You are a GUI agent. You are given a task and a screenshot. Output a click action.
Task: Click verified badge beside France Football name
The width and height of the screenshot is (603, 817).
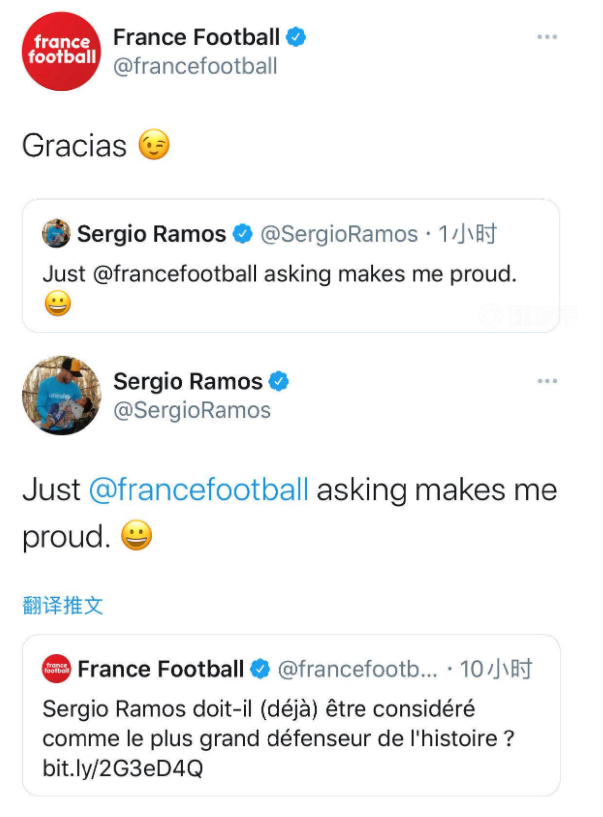tap(296, 38)
